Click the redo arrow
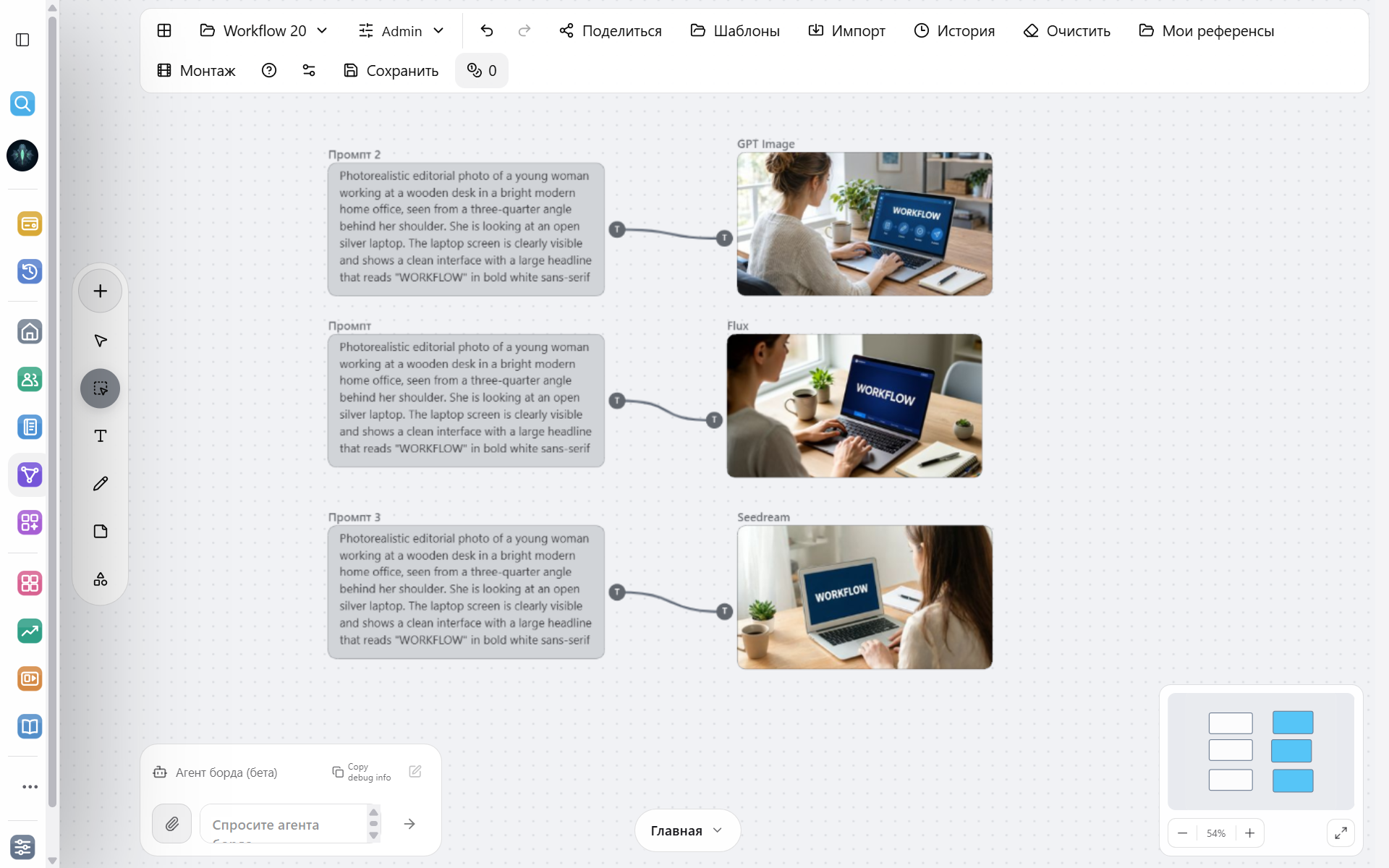 point(524,30)
